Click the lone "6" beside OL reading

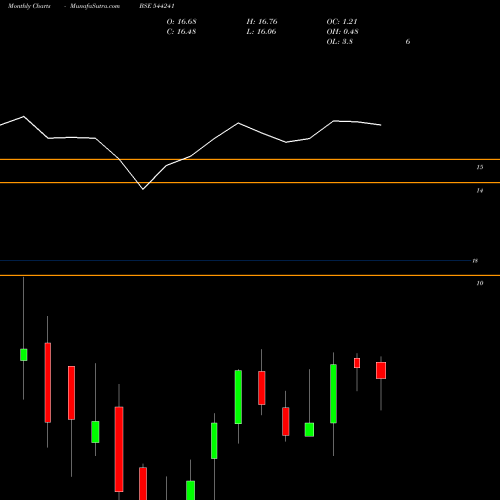tap(408, 42)
